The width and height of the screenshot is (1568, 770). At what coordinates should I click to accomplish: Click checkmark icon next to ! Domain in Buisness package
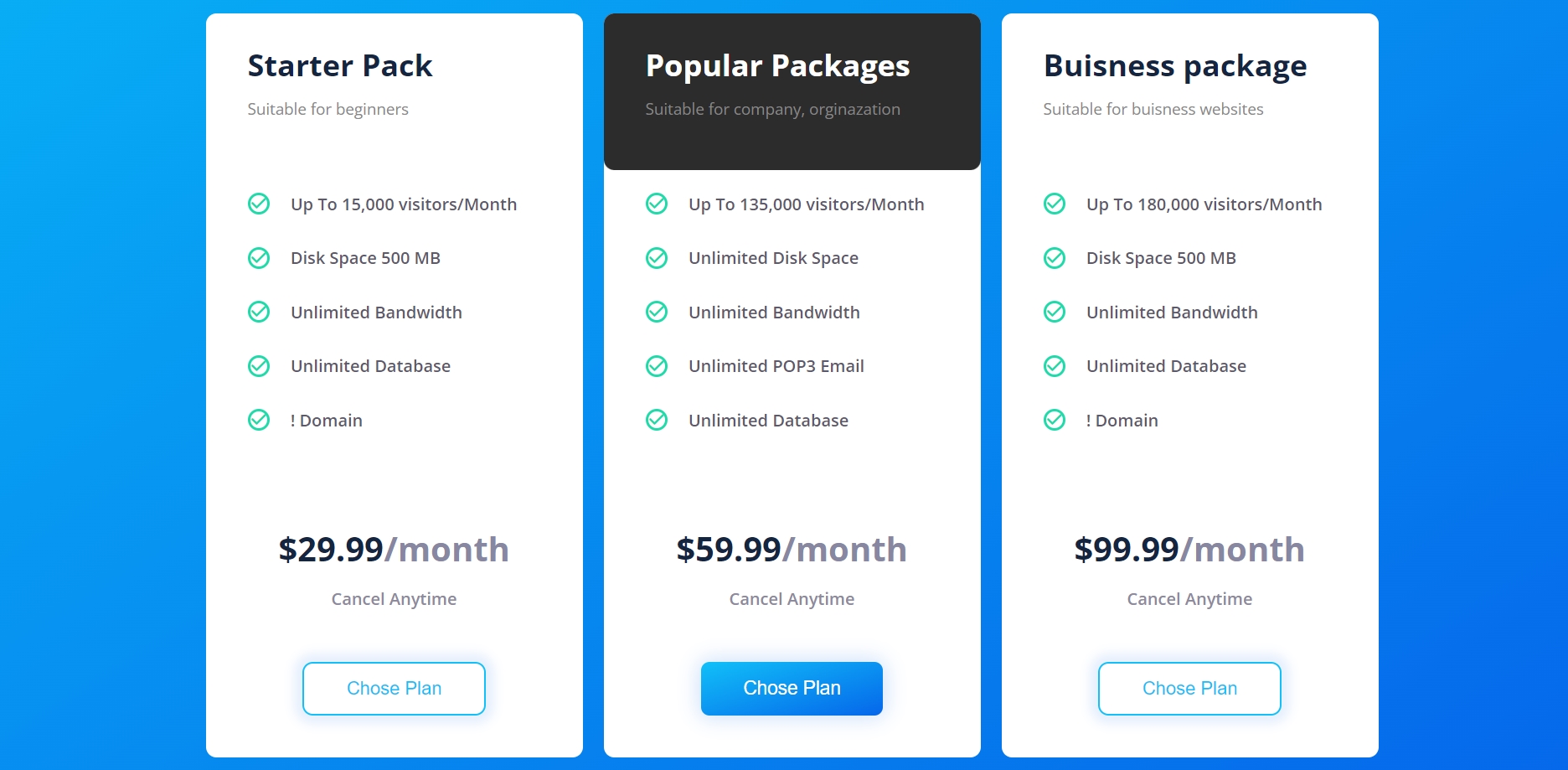click(x=1055, y=420)
